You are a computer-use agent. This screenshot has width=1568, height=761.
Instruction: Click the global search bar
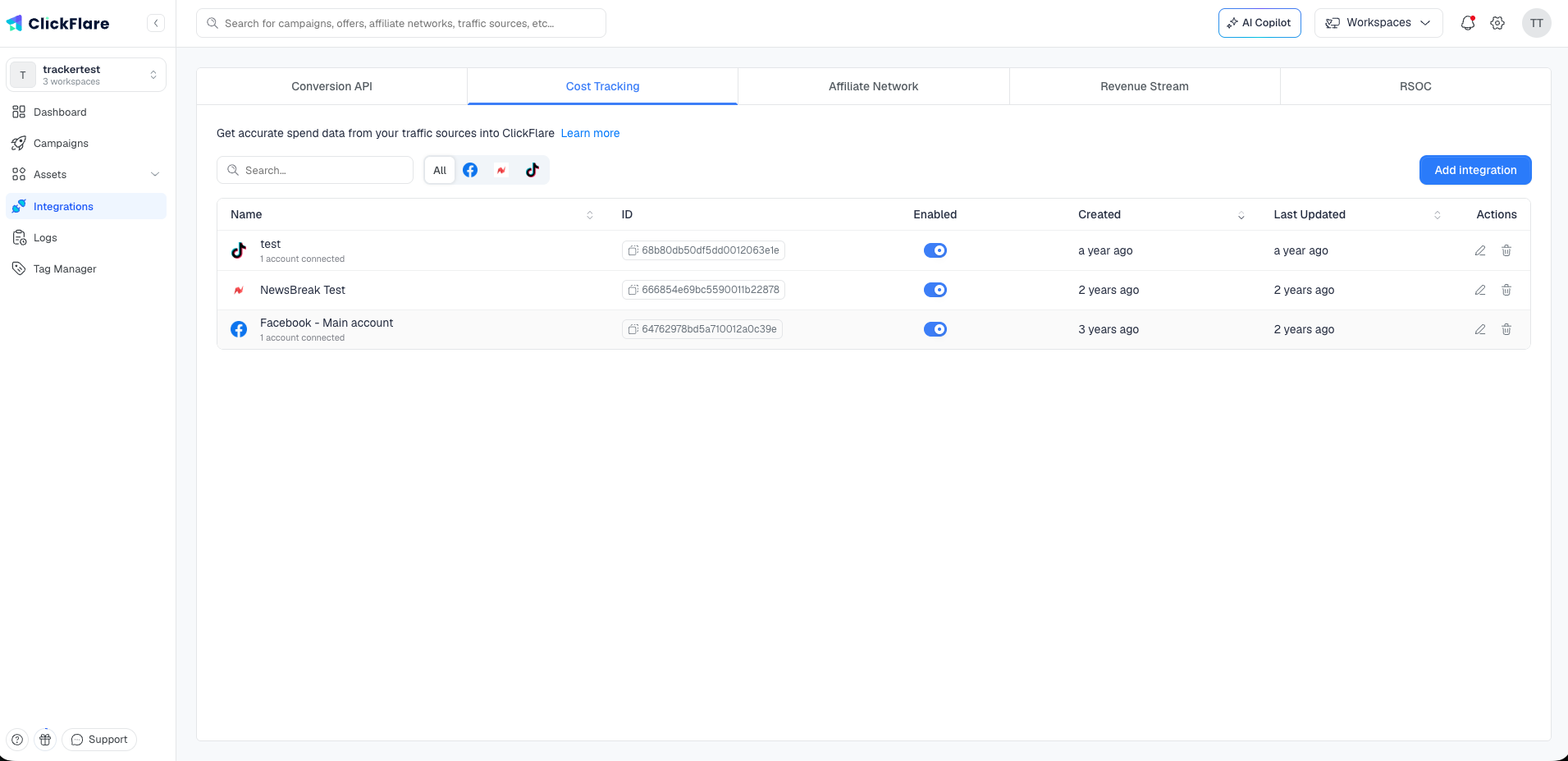pos(401,23)
